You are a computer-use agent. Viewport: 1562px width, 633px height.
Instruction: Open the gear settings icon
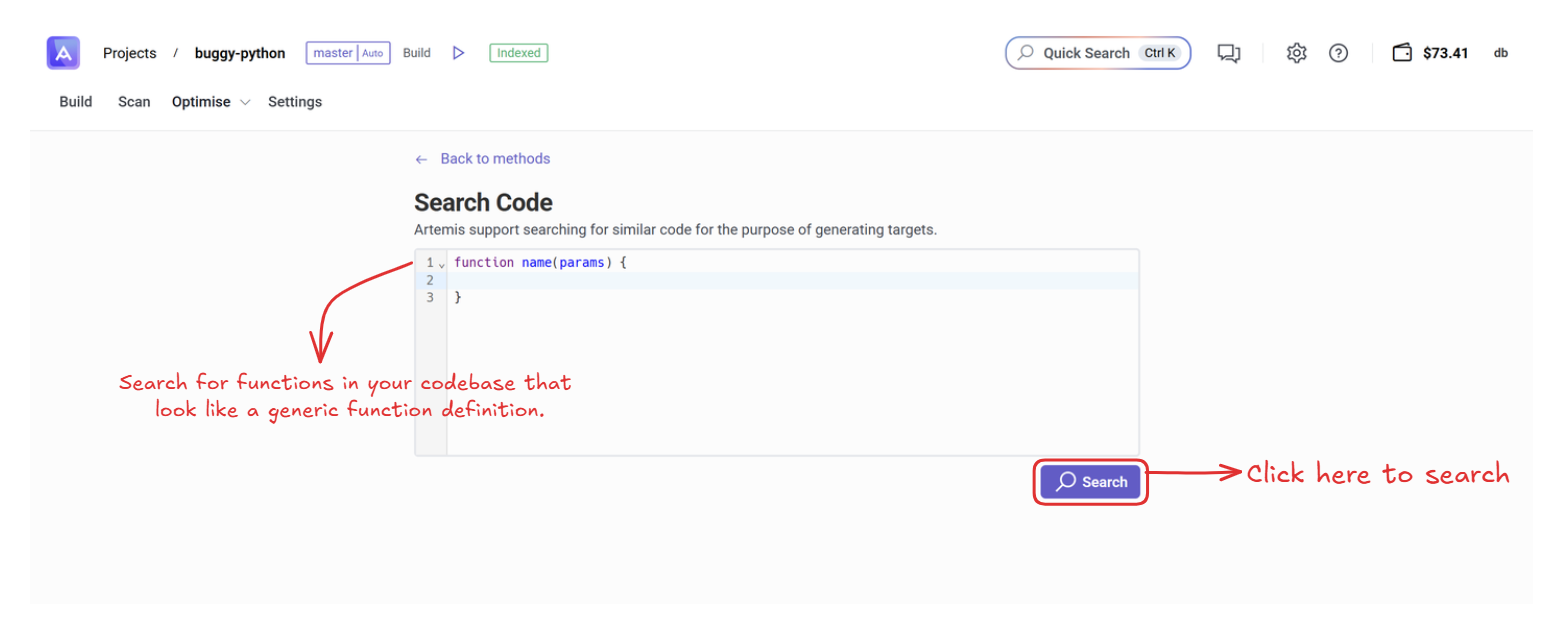click(x=1296, y=53)
